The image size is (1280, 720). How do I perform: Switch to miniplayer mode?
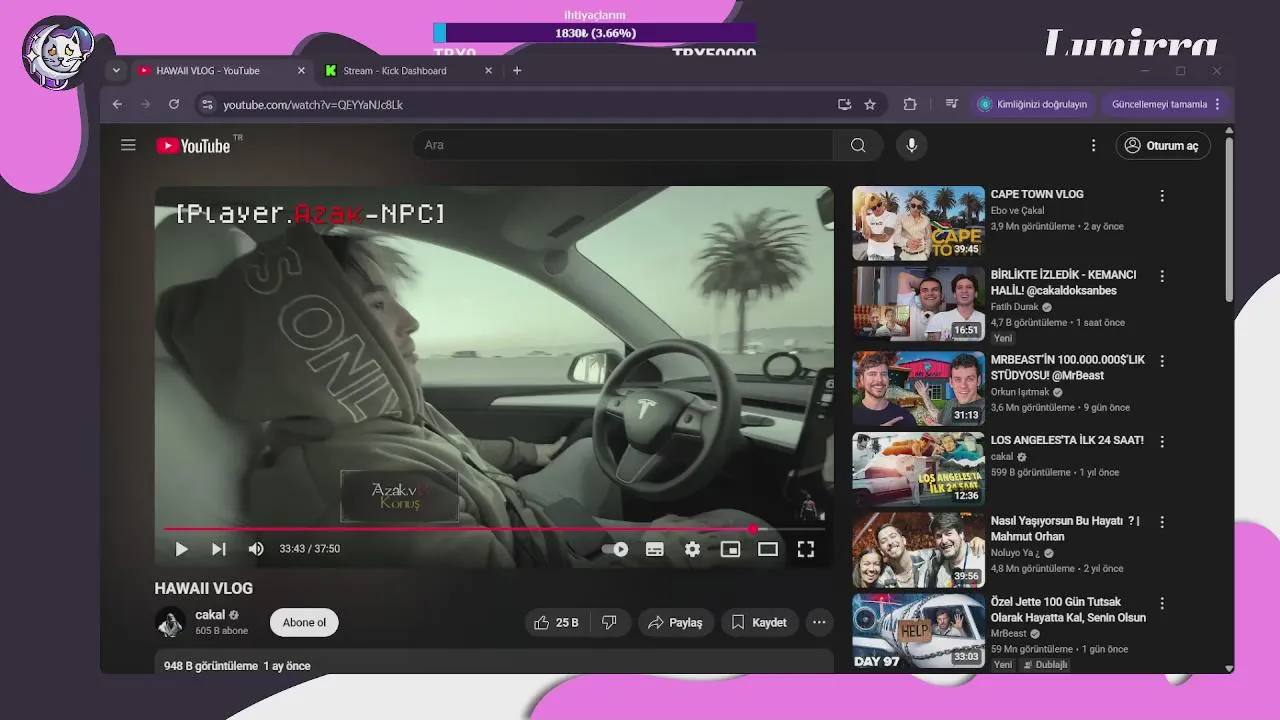point(730,549)
